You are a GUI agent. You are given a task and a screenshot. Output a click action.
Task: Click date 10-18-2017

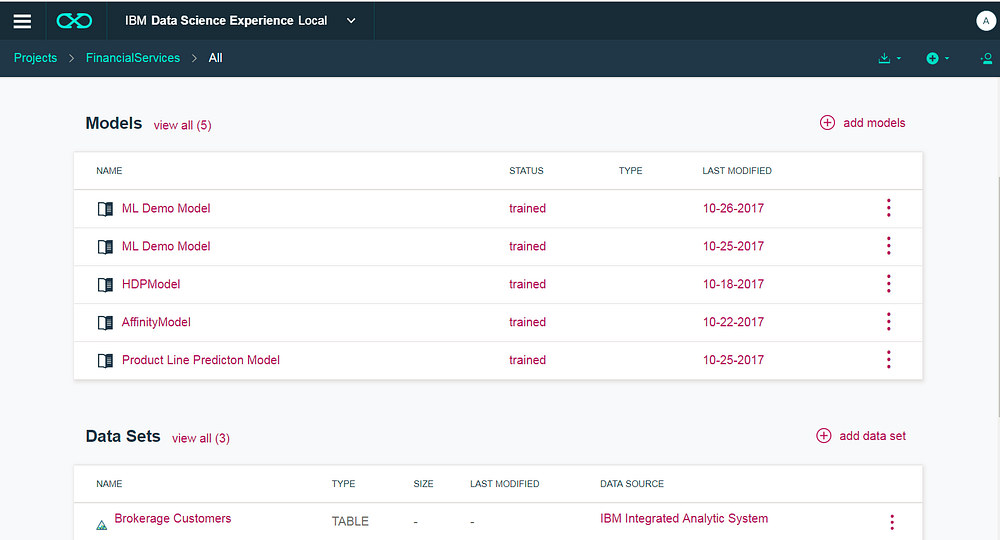click(x=733, y=284)
